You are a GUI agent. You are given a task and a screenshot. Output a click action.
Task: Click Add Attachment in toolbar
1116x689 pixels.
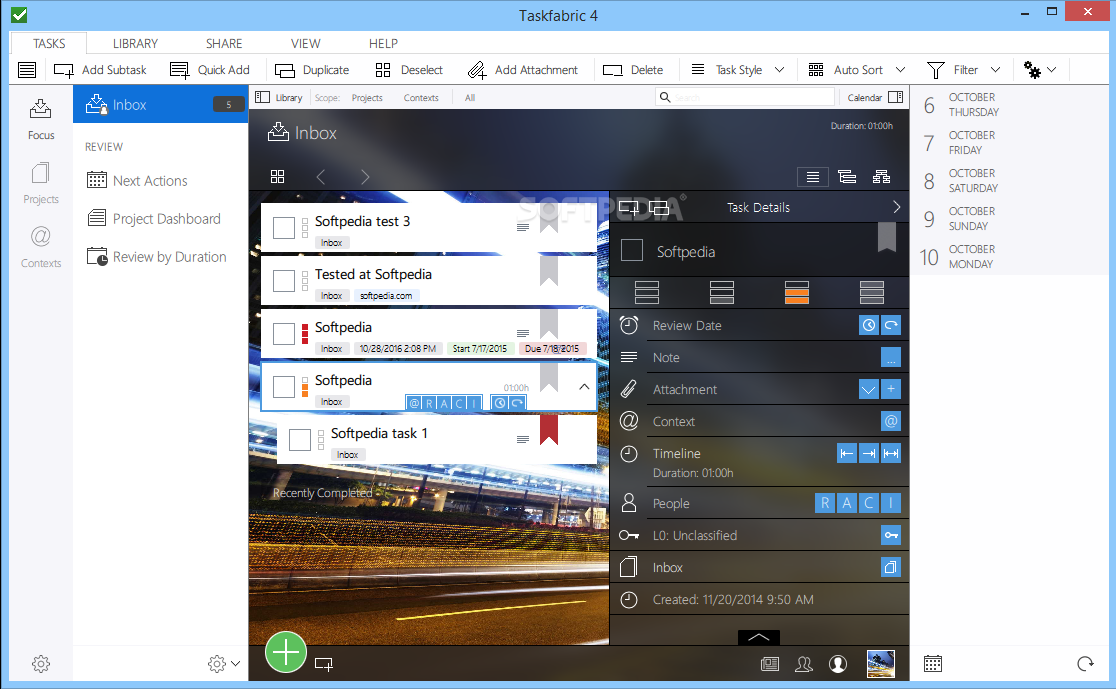click(x=523, y=70)
